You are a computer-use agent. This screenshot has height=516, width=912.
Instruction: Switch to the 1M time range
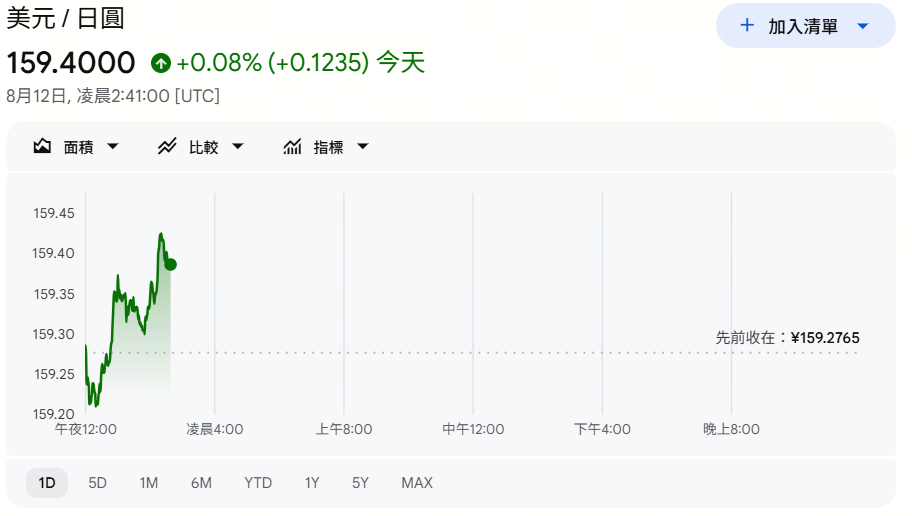tap(148, 483)
